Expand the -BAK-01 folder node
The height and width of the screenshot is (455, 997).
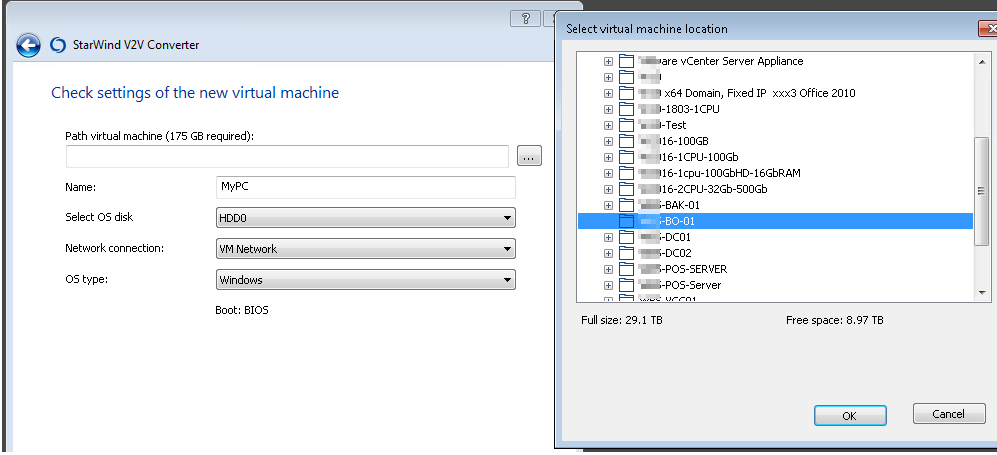click(x=609, y=205)
